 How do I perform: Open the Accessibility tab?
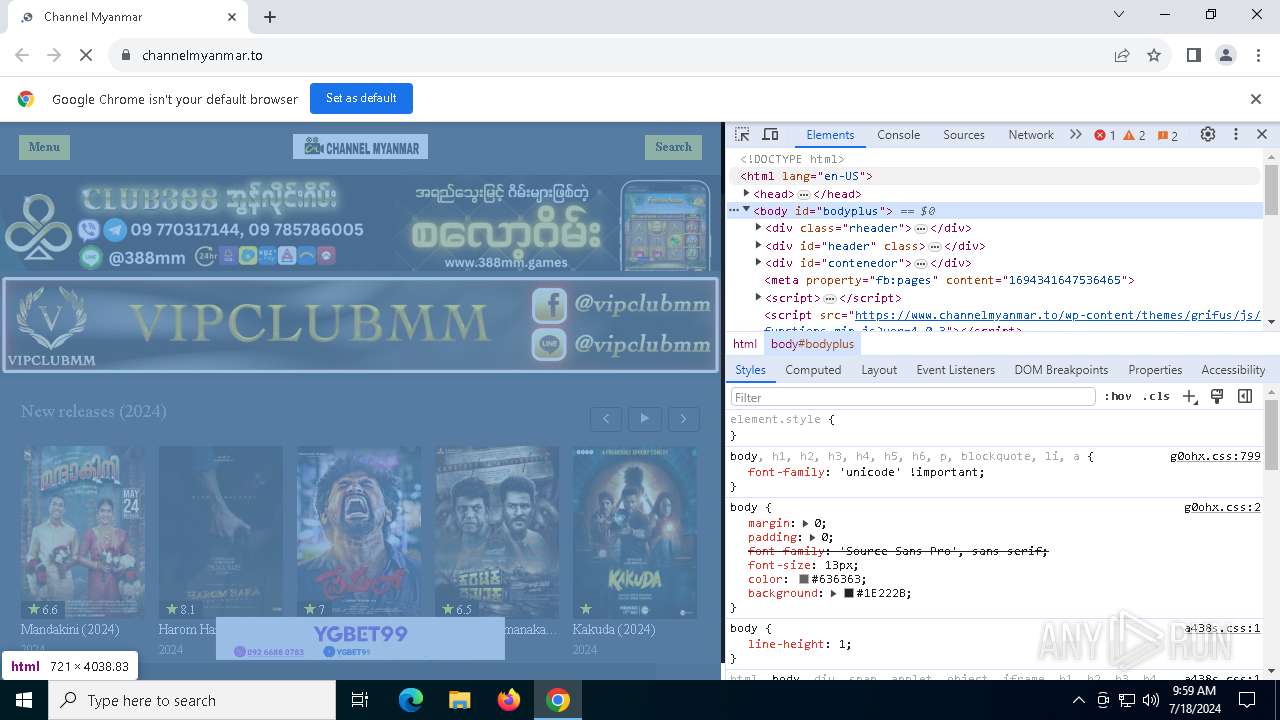point(1233,370)
